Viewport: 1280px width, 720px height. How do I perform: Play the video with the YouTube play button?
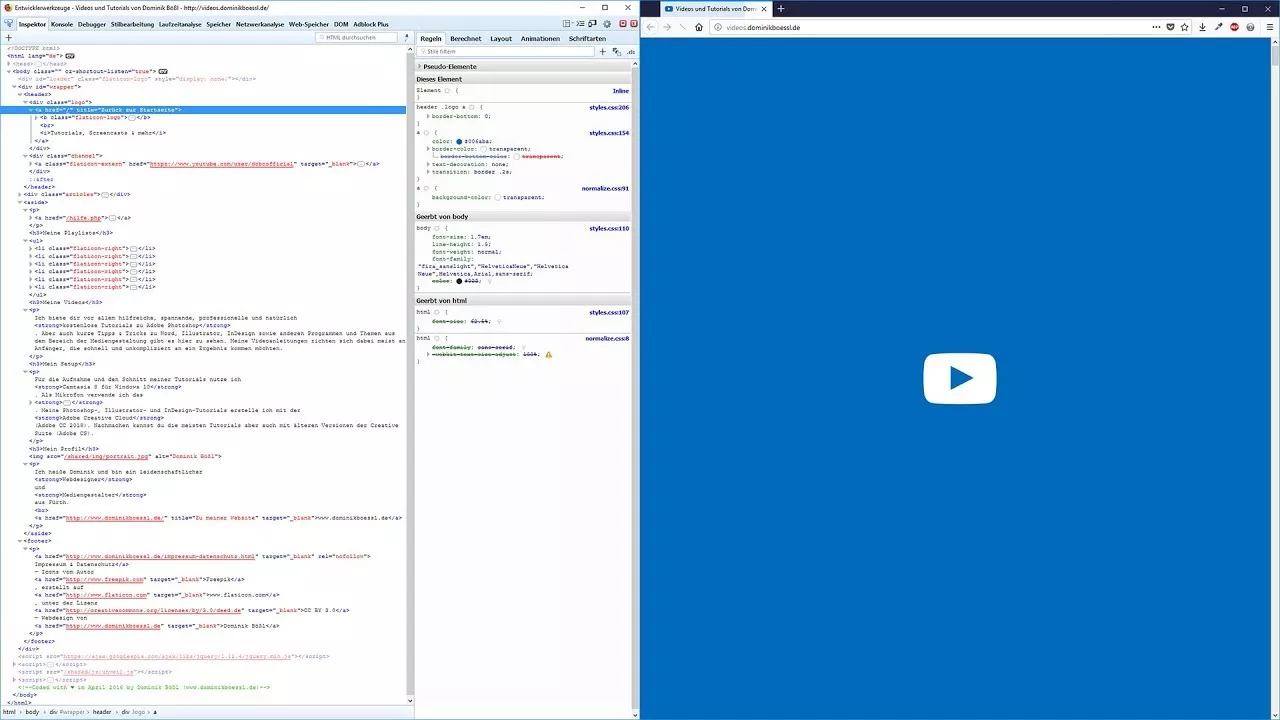click(959, 378)
